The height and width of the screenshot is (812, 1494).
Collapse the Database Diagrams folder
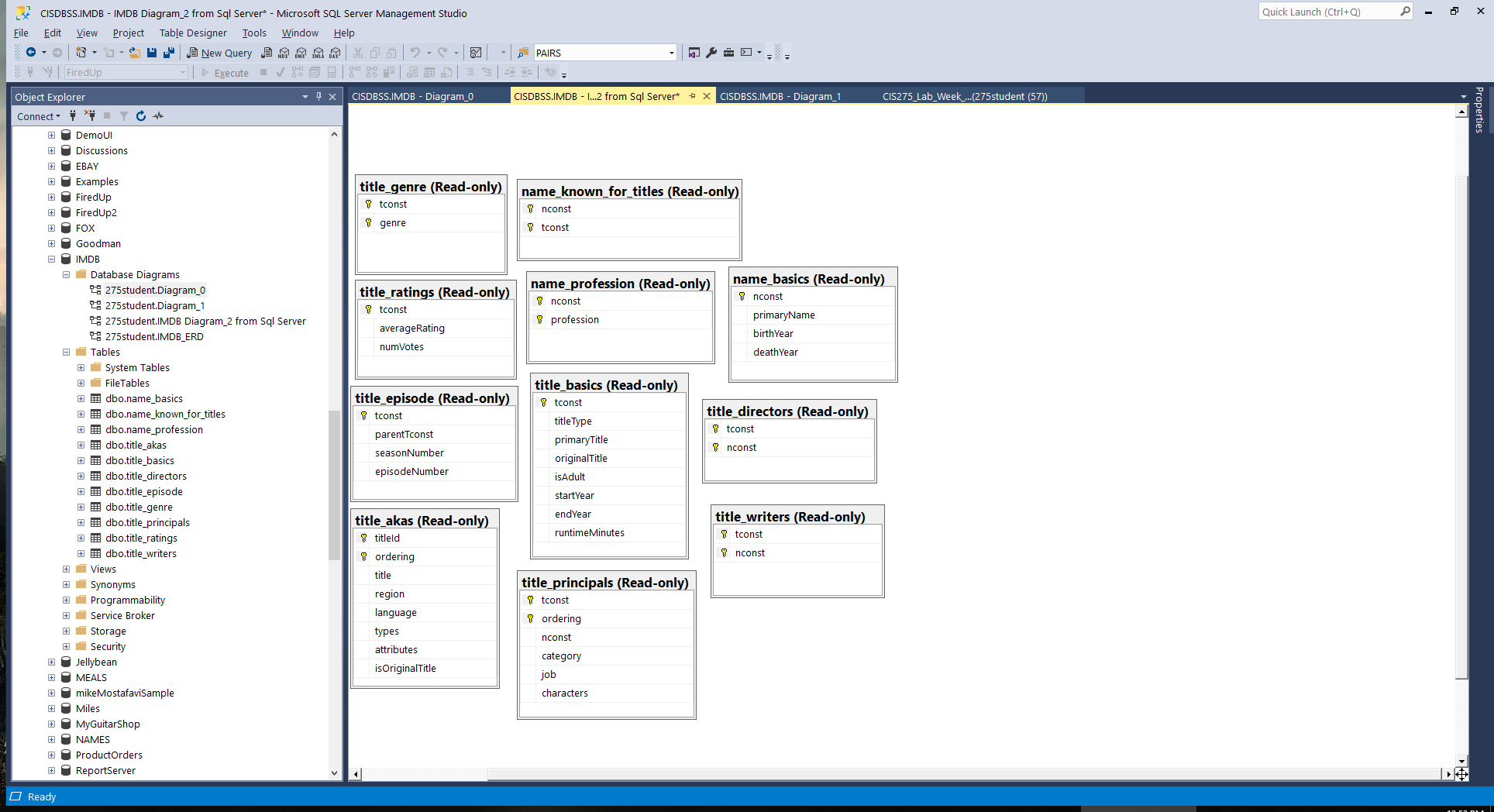[x=67, y=275]
